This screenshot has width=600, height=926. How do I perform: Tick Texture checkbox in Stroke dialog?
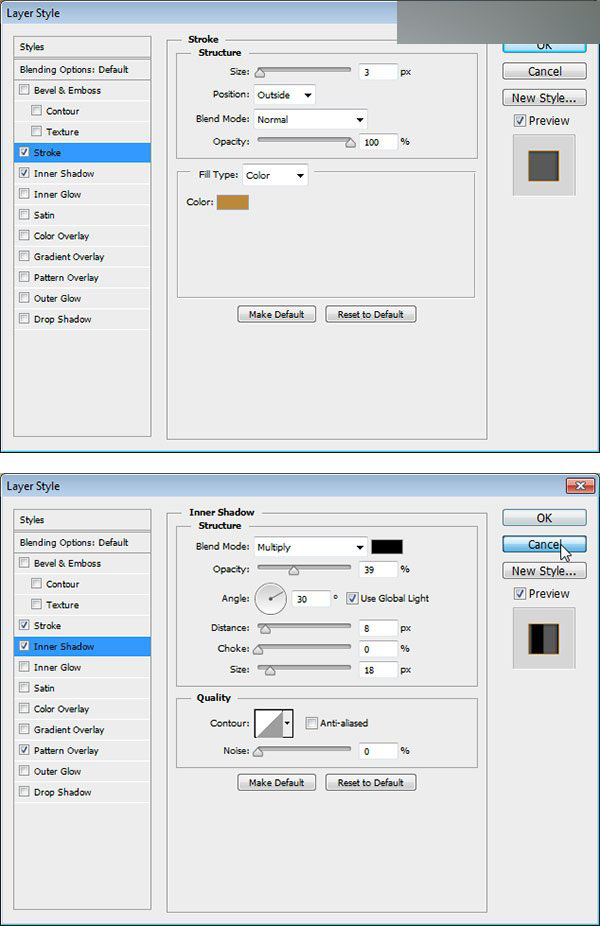coord(37,131)
